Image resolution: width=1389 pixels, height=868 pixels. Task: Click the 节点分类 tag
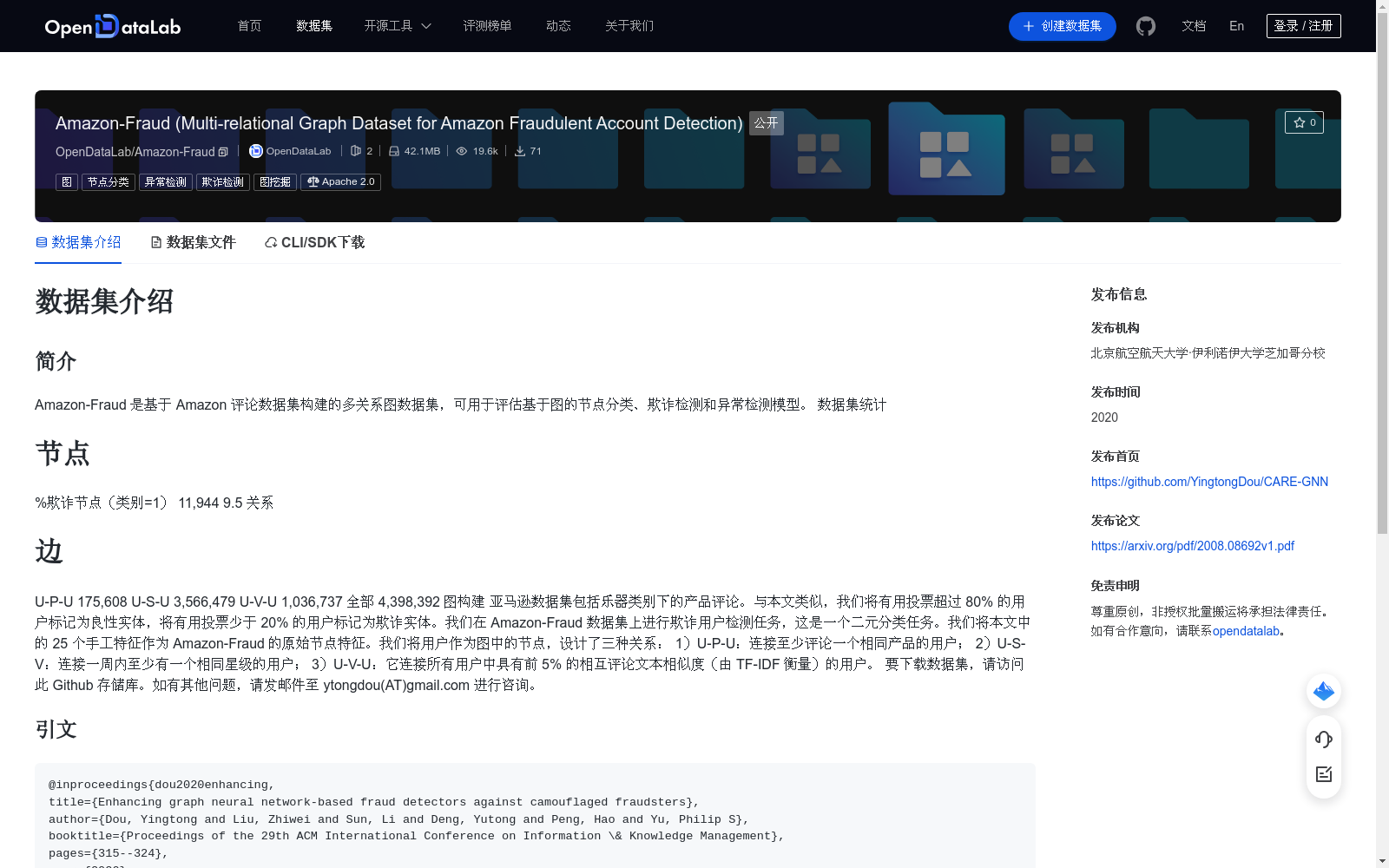109,182
